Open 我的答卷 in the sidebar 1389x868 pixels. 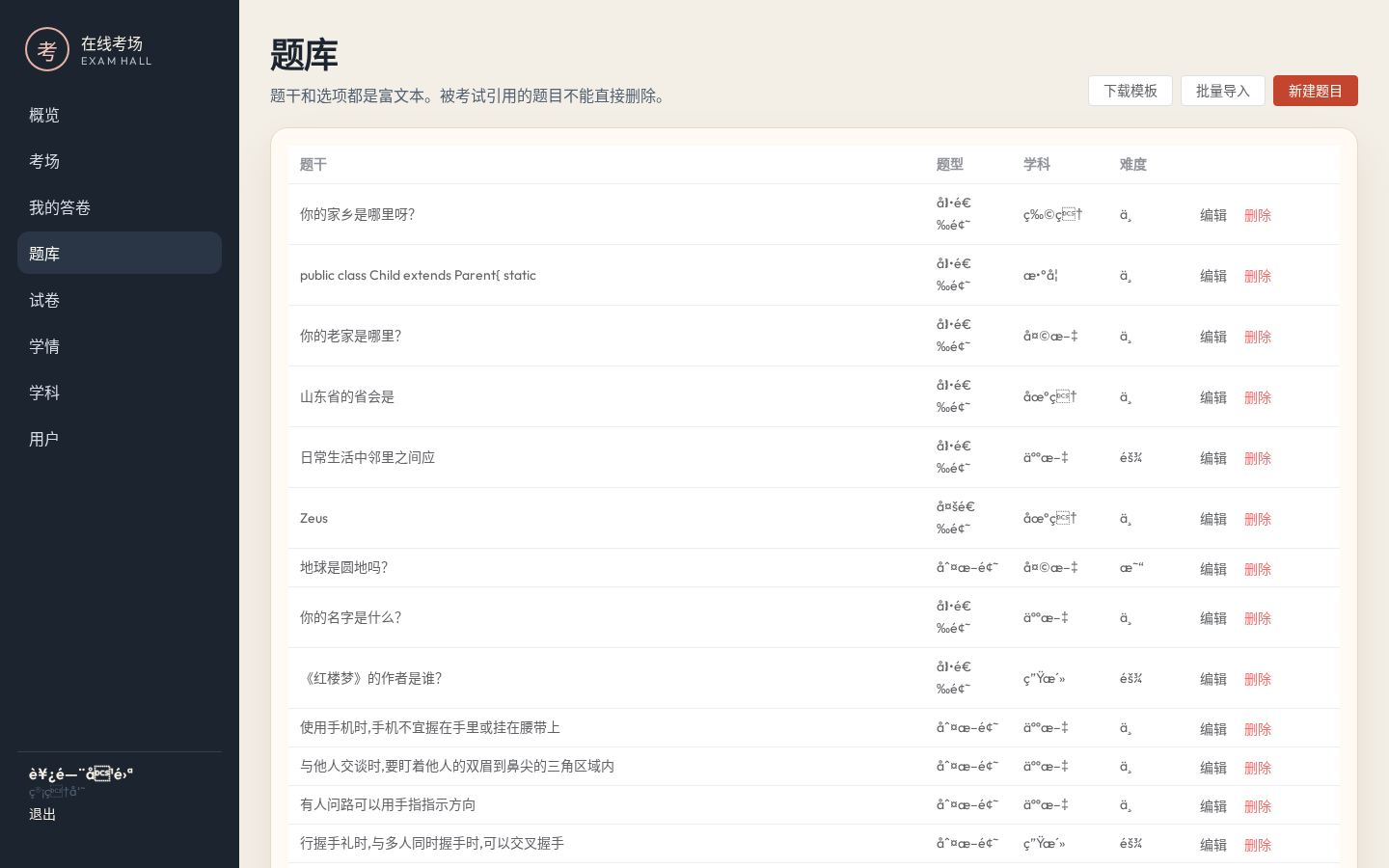[120, 207]
